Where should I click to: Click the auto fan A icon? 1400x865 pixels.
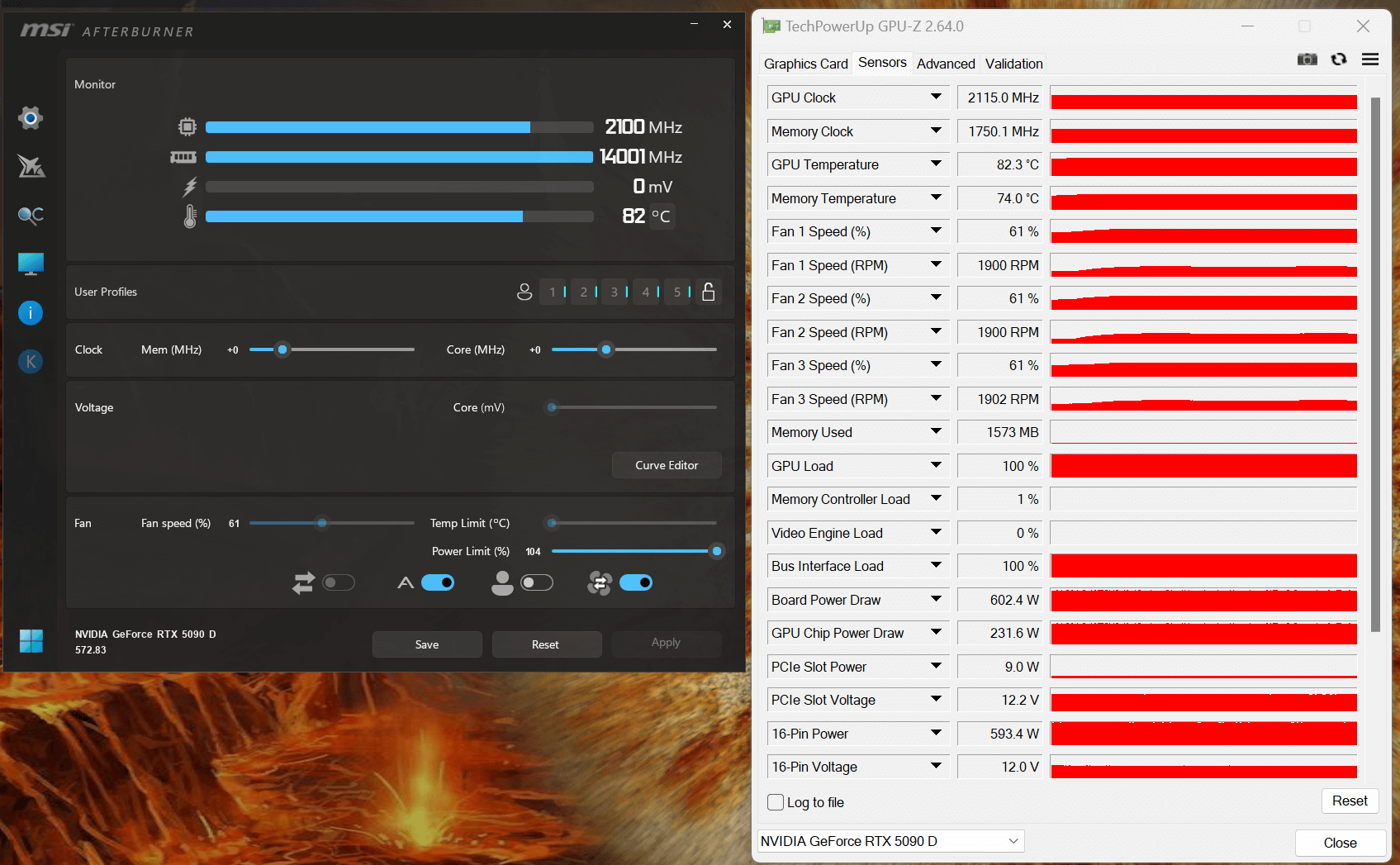click(405, 583)
